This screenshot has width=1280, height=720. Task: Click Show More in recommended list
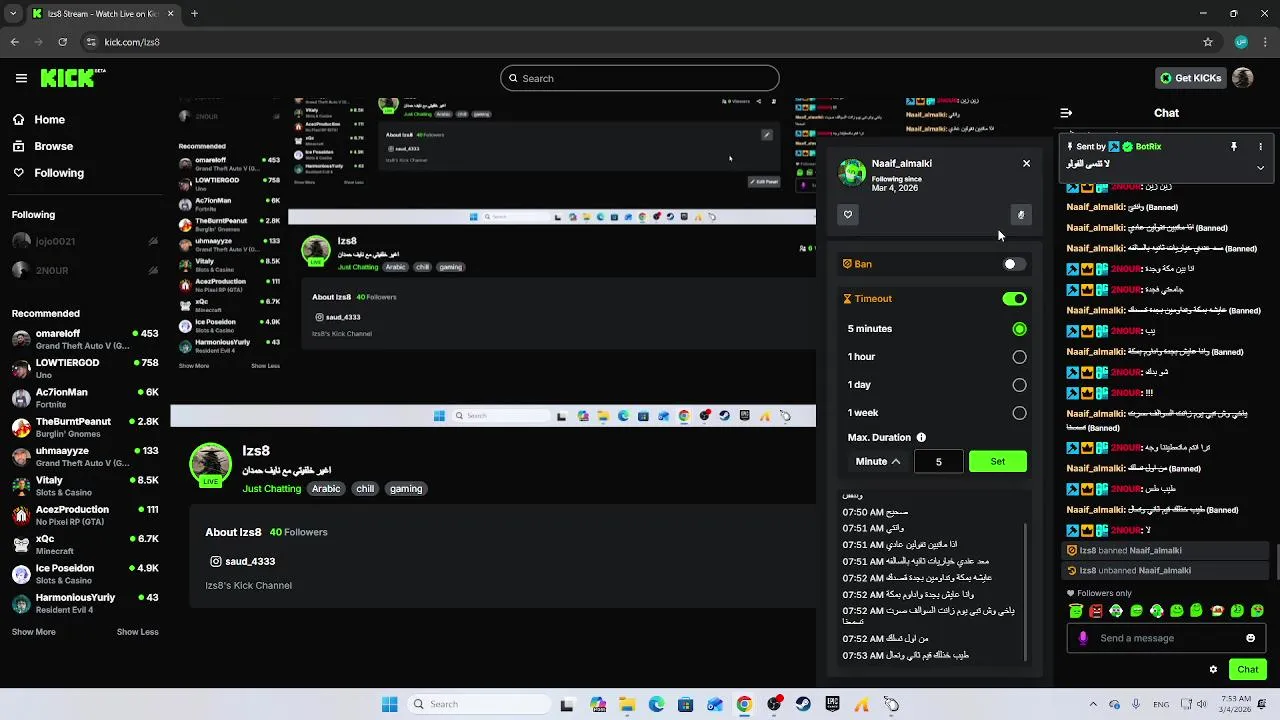coord(34,632)
